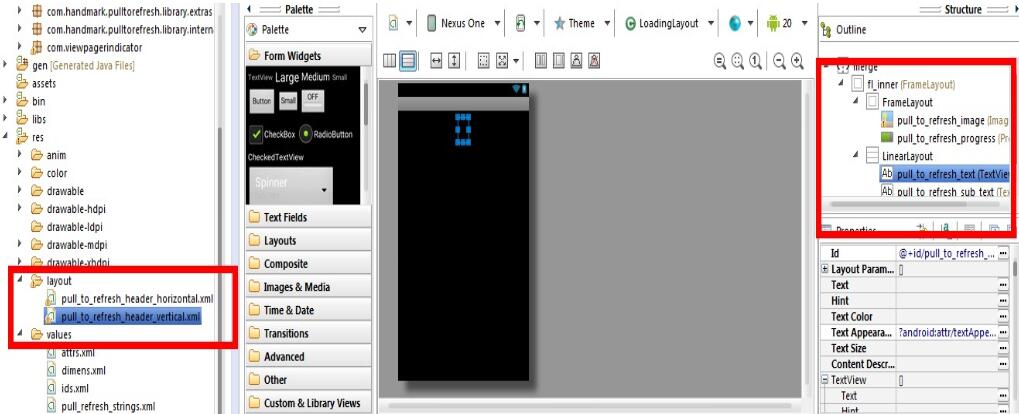
Task: Select the assets folder
Action: [36, 83]
